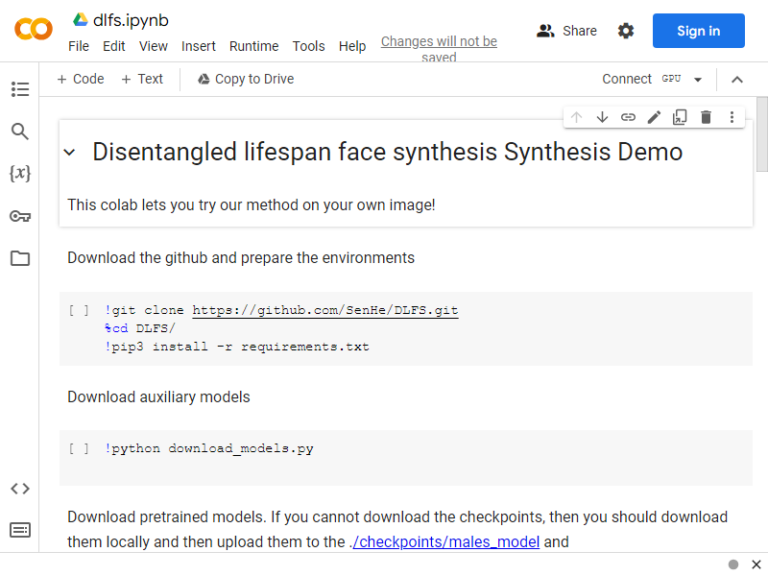Move cell down with arrow icon
Image resolution: width=768 pixels, height=576 pixels.
point(602,117)
